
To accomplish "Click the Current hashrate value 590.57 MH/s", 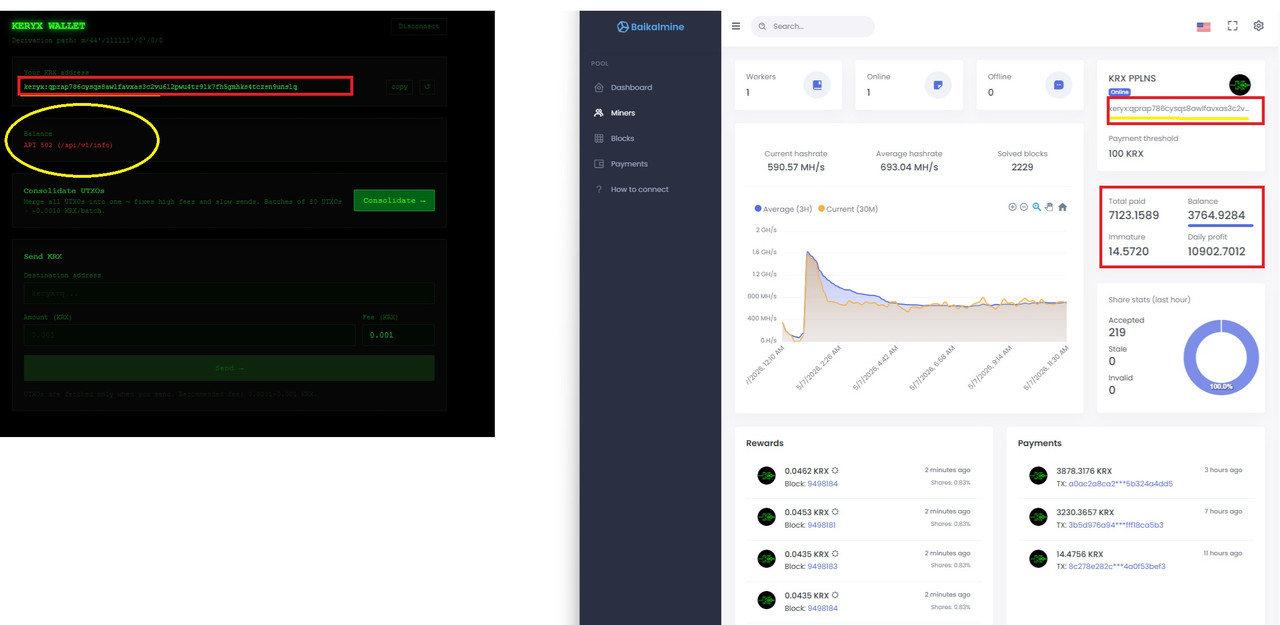I will [x=796, y=167].
